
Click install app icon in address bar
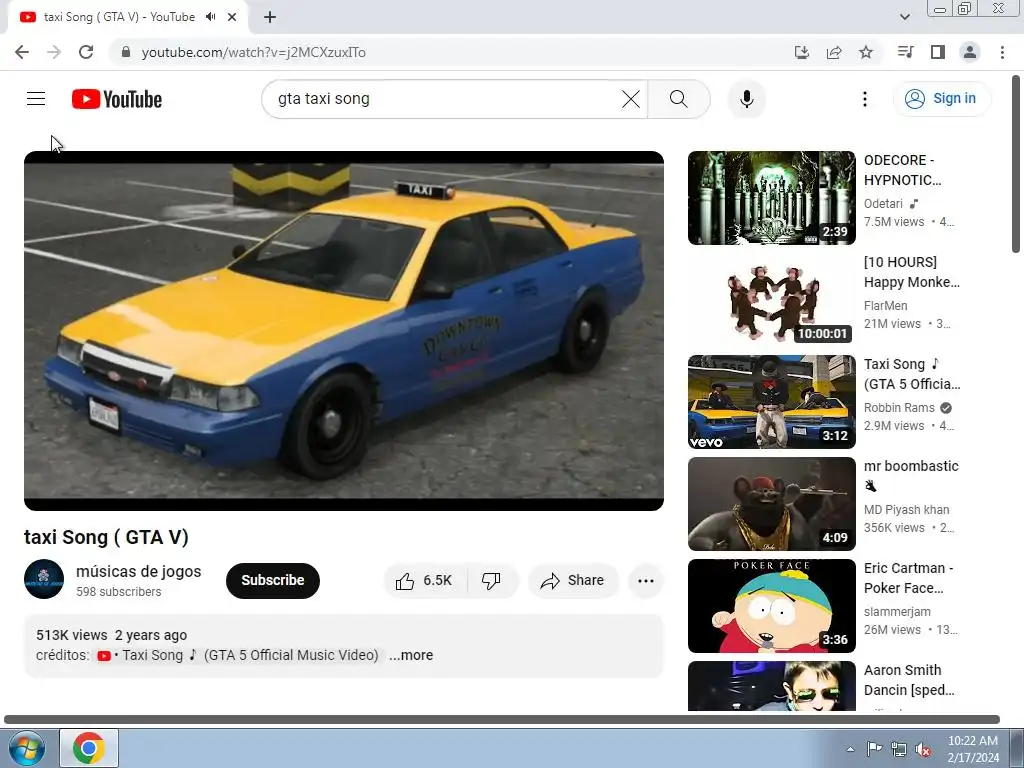pos(801,52)
